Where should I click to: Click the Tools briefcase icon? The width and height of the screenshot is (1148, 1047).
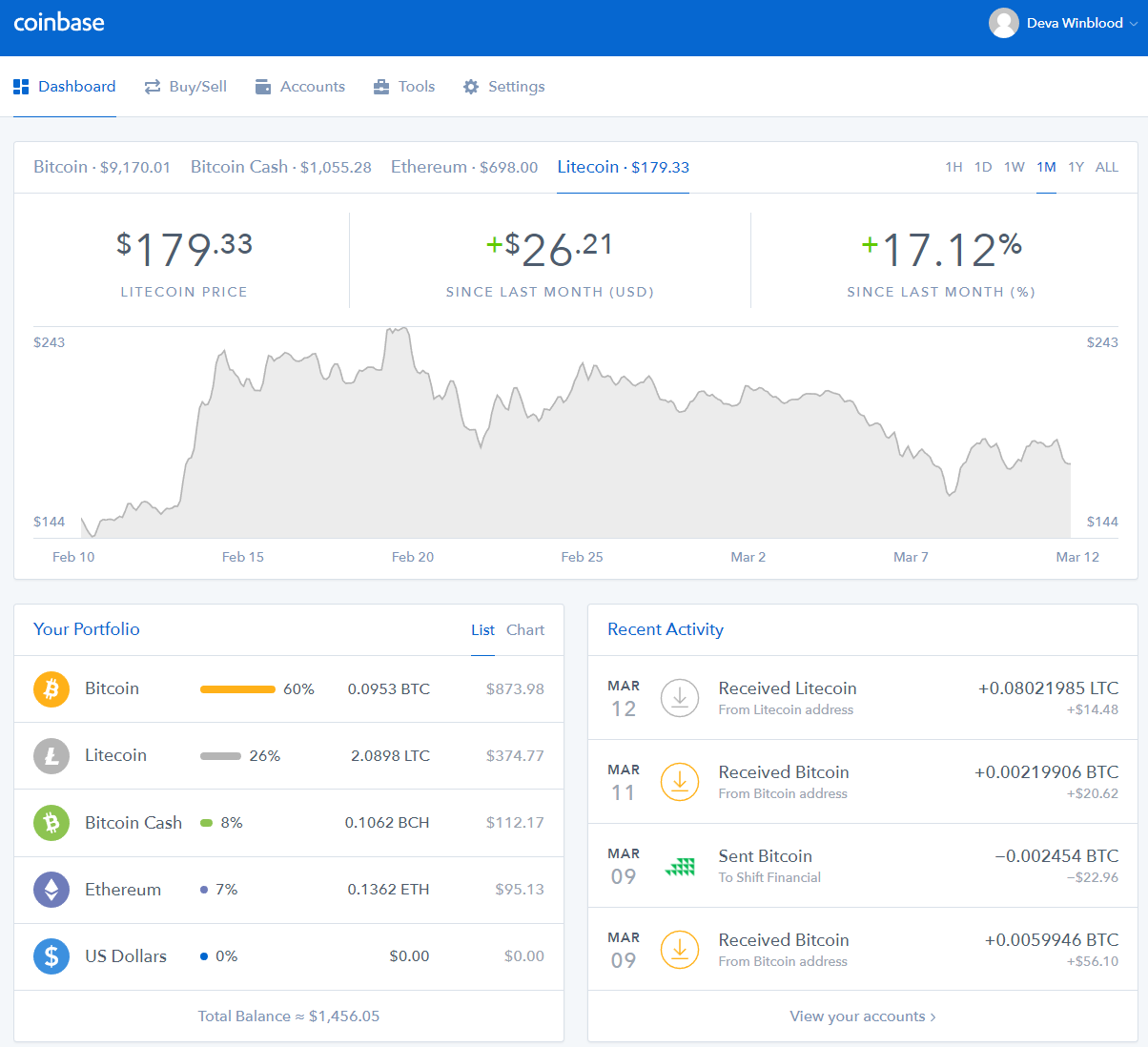(381, 87)
